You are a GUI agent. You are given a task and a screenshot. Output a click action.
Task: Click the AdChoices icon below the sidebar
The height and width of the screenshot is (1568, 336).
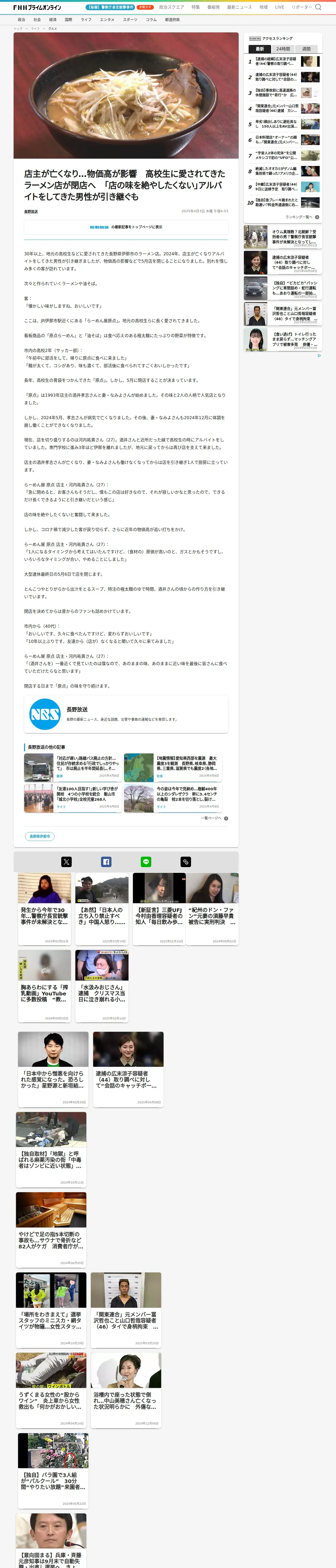click(x=319, y=355)
